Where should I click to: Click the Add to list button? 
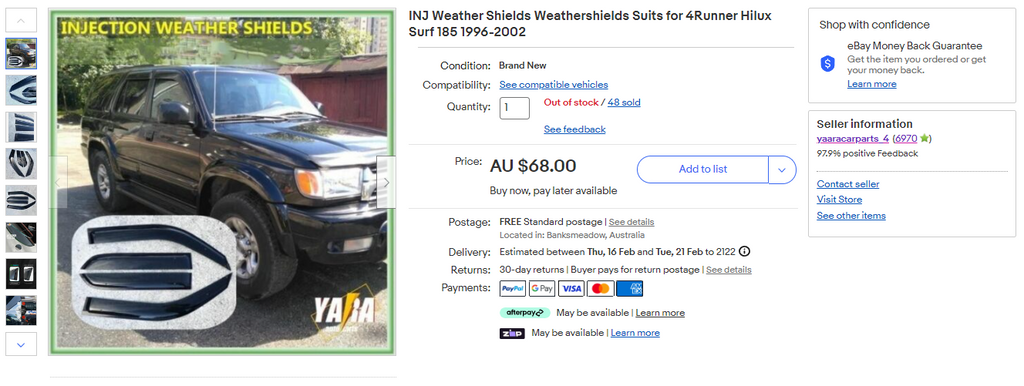pyautogui.click(x=703, y=170)
